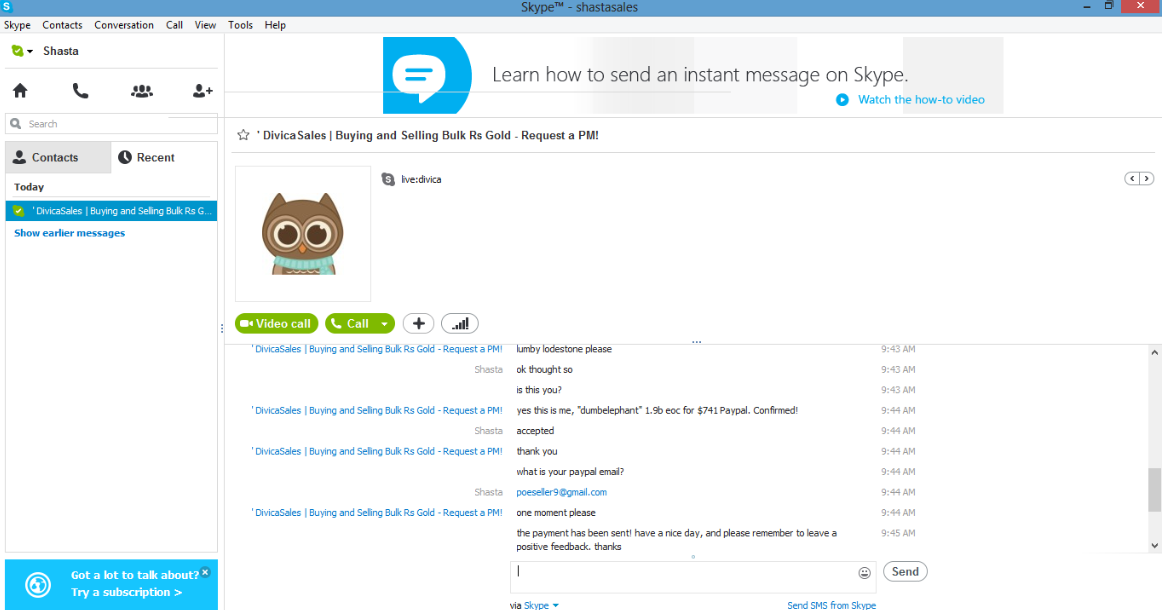The width and height of the screenshot is (1162, 610).
Task: Click the chat scrollbar down arrow
Action: 1155,546
